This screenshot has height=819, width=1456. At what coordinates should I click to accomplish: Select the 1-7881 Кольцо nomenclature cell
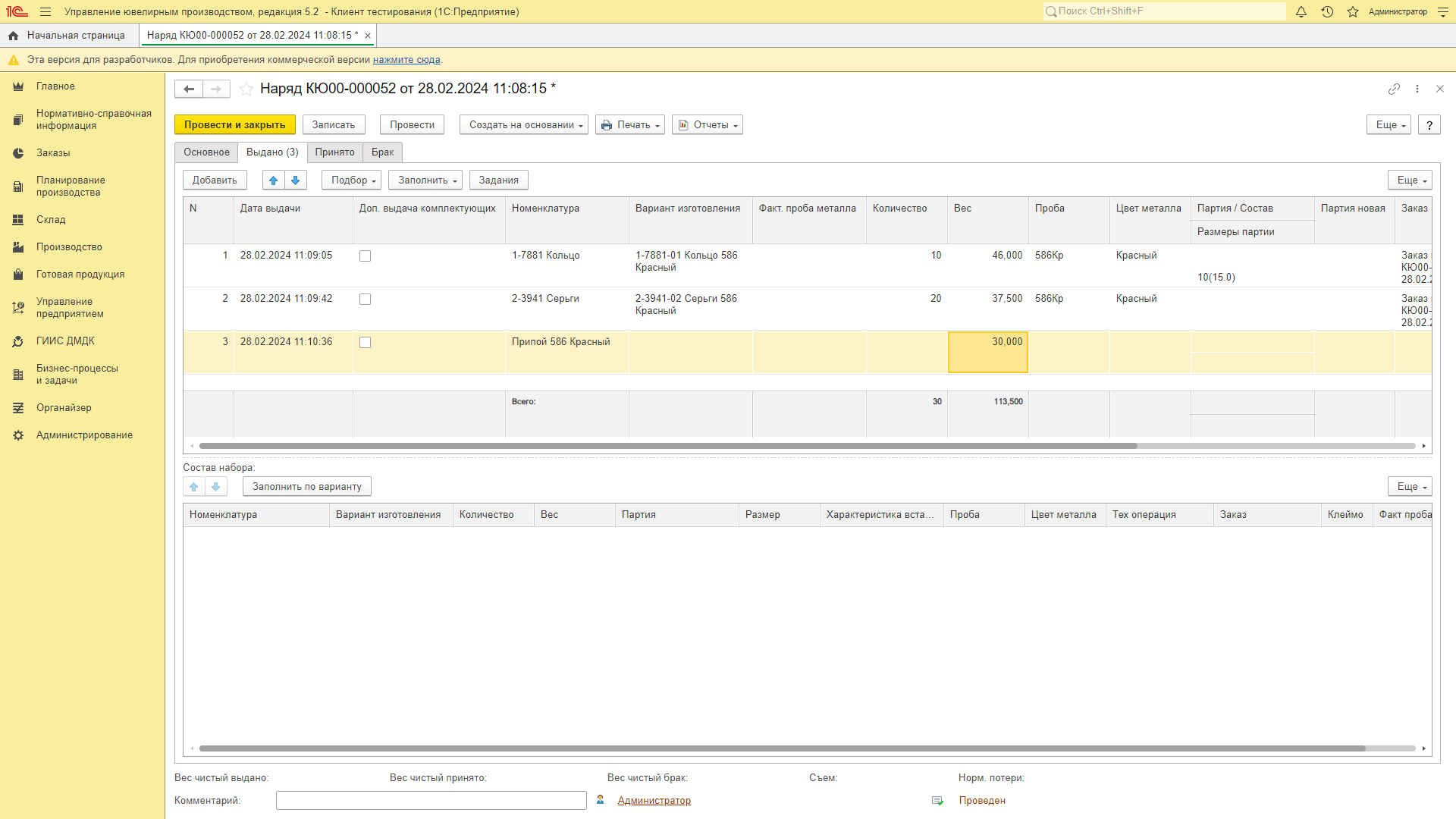coord(567,265)
